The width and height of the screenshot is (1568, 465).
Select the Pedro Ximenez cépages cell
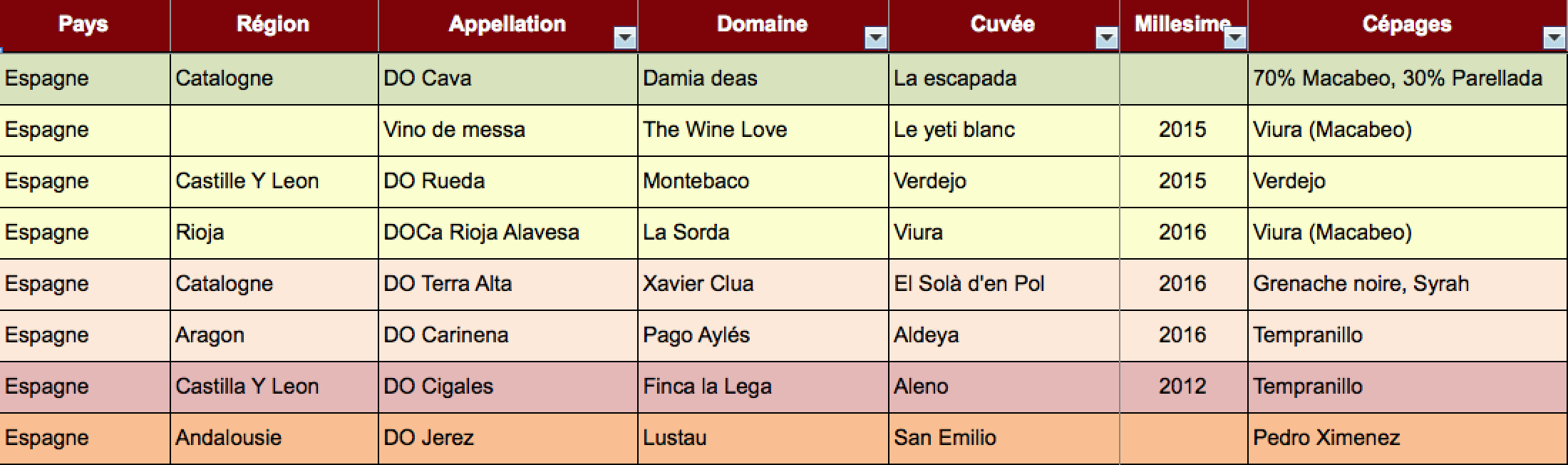pyautogui.click(x=1408, y=438)
